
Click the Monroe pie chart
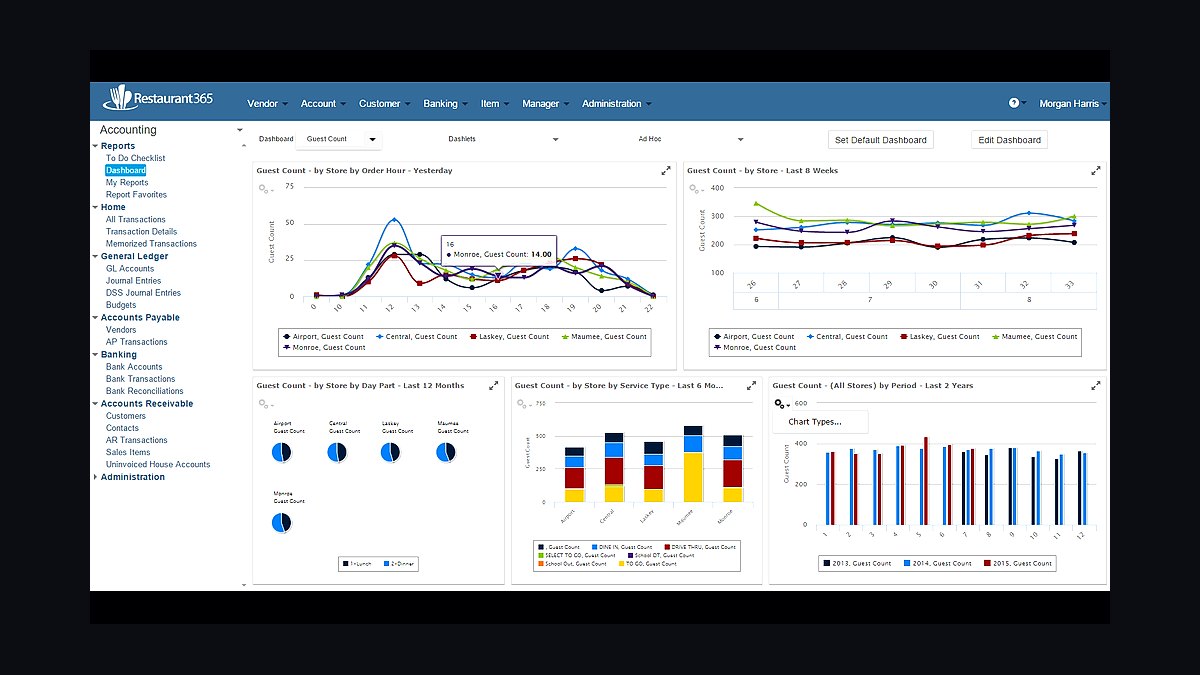[282, 523]
